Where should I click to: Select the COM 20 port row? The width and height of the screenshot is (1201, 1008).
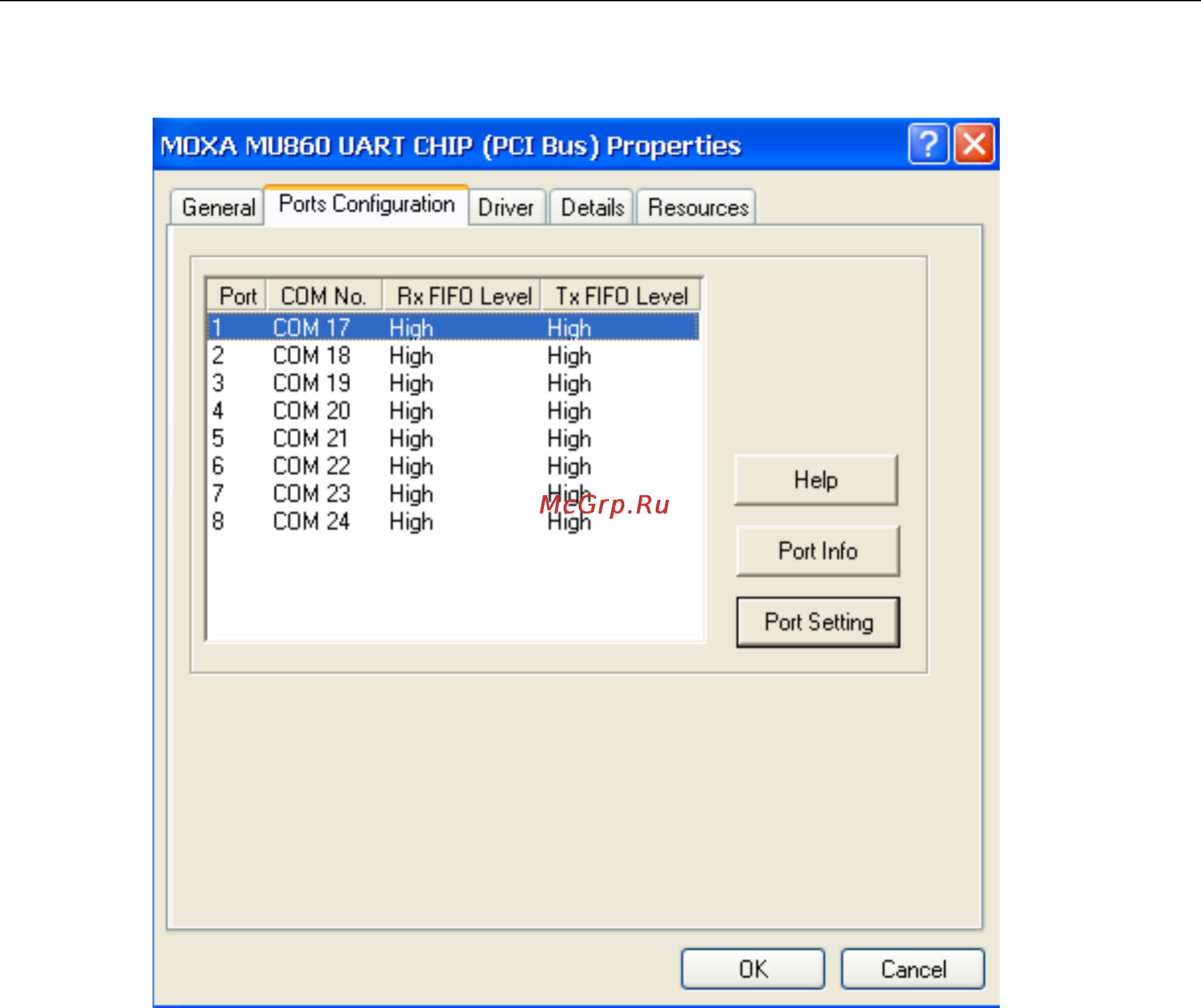point(453,411)
